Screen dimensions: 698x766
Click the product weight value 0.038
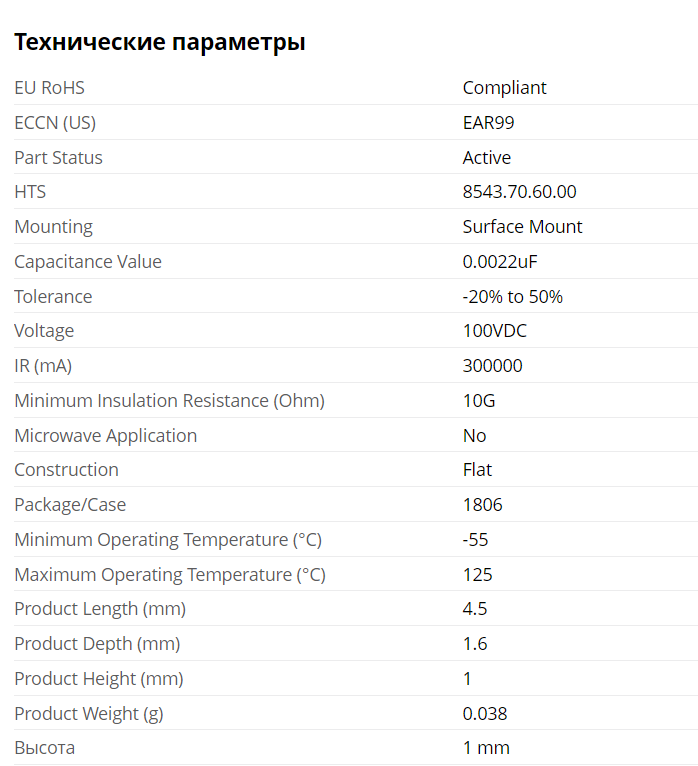pyautogui.click(x=485, y=714)
